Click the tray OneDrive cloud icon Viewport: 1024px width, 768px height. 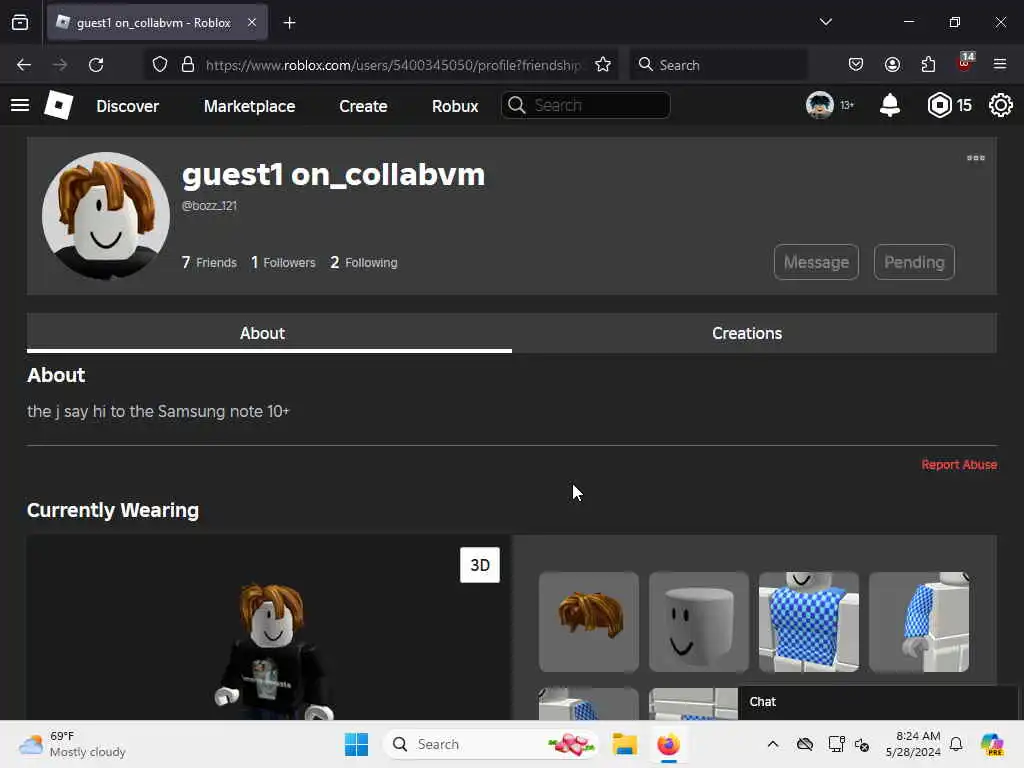click(805, 744)
